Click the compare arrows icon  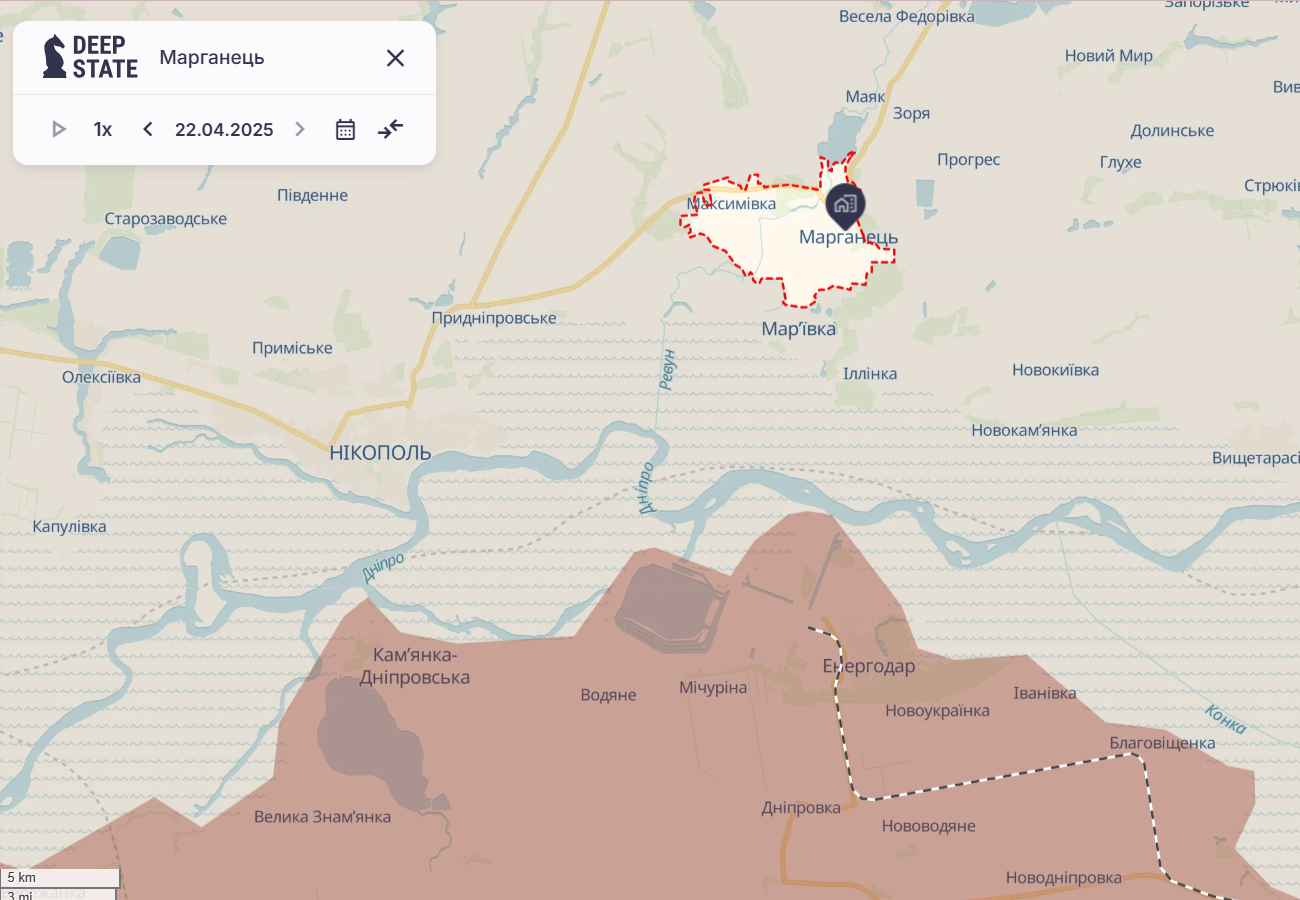coord(390,129)
